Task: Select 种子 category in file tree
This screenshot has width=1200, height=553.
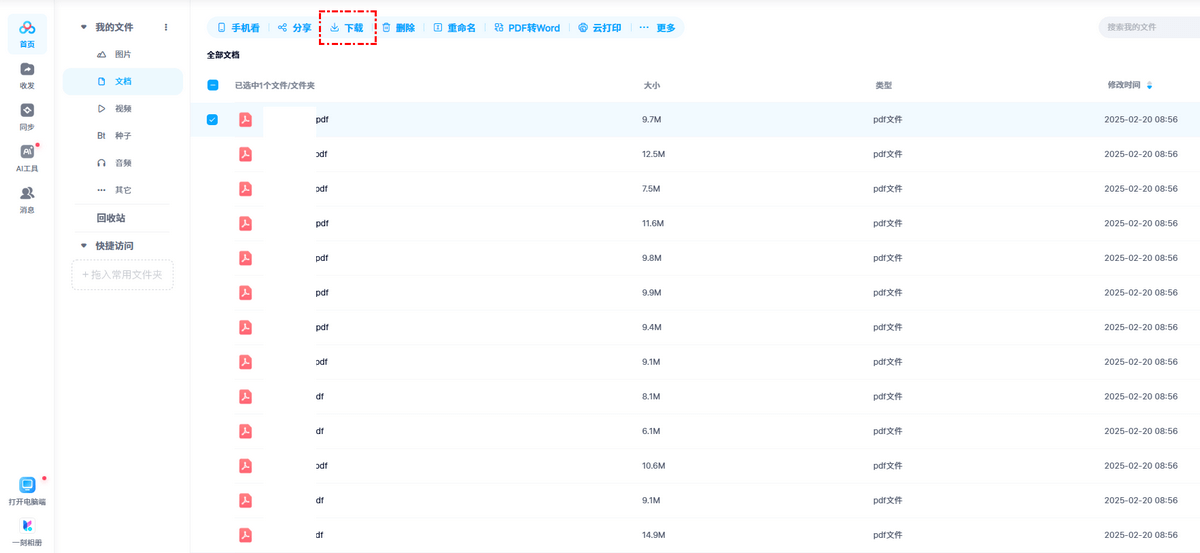Action: (x=122, y=135)
